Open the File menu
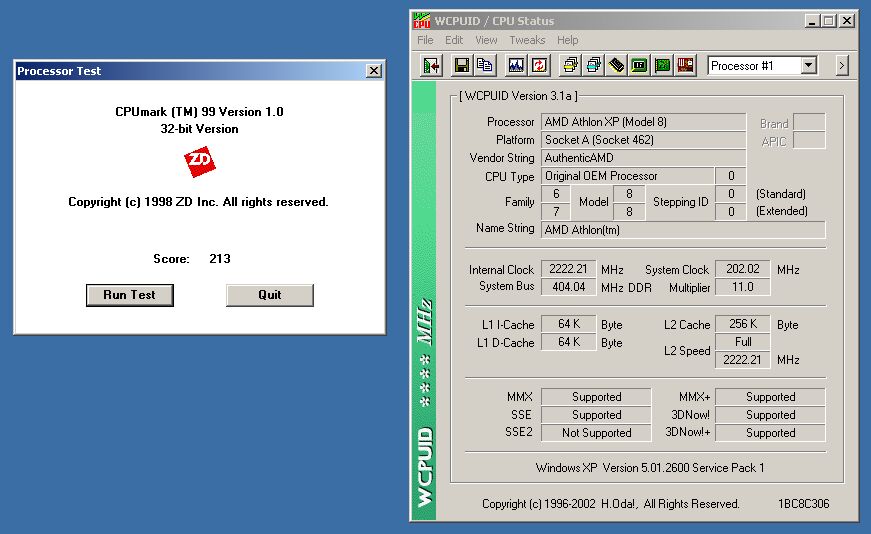871x534 pixels. click(x=425, y=40)
